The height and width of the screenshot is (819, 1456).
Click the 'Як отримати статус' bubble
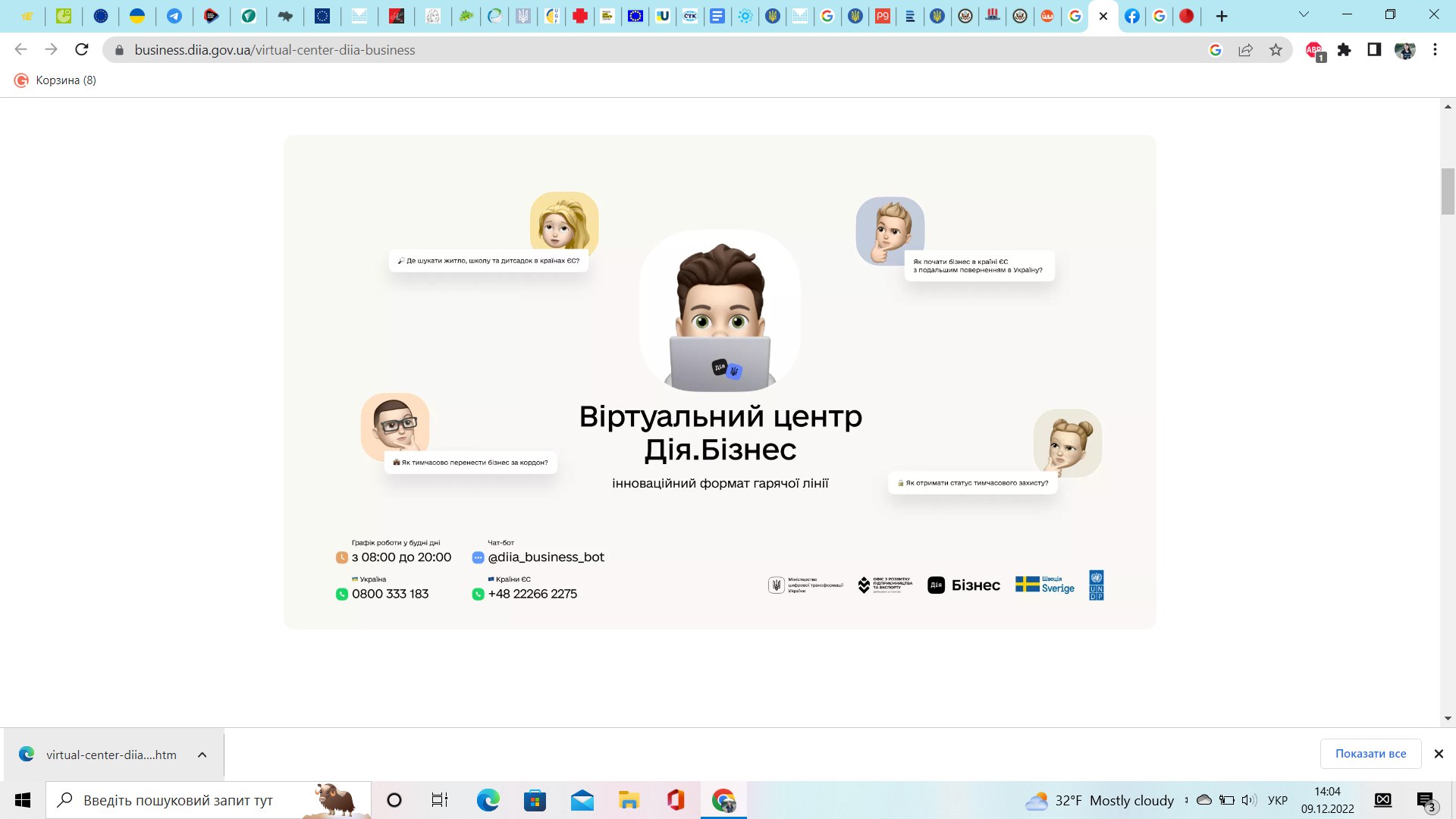(973, 483)
